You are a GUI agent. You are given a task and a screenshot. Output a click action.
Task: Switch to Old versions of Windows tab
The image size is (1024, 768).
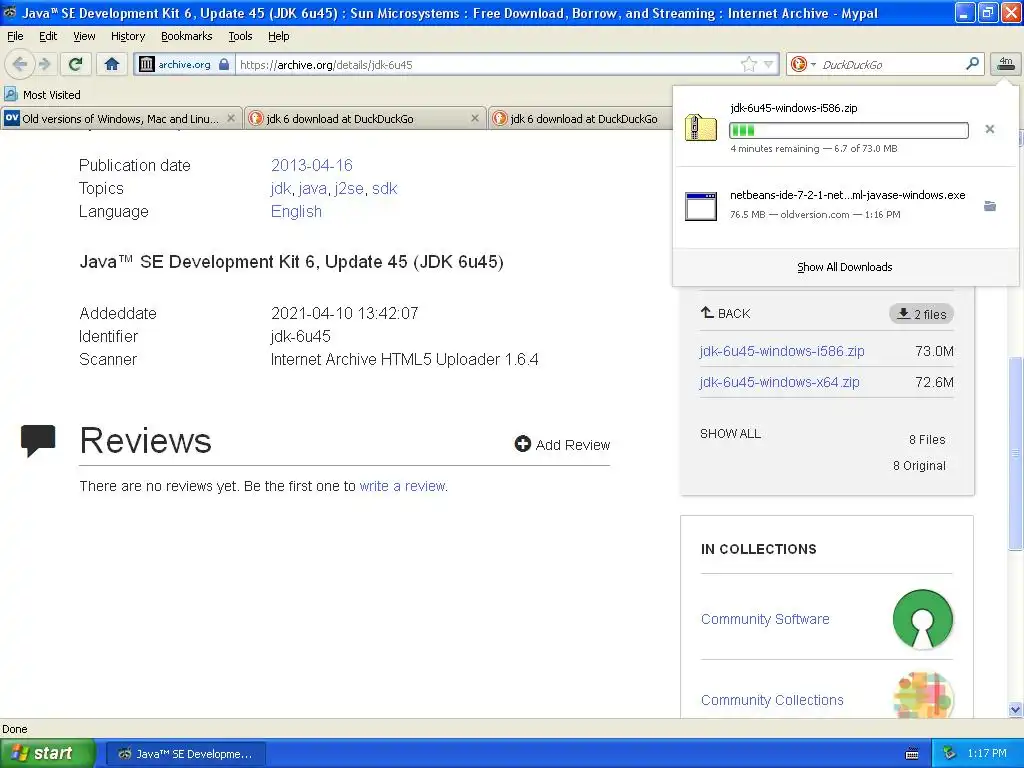click(x=121, y=118)
